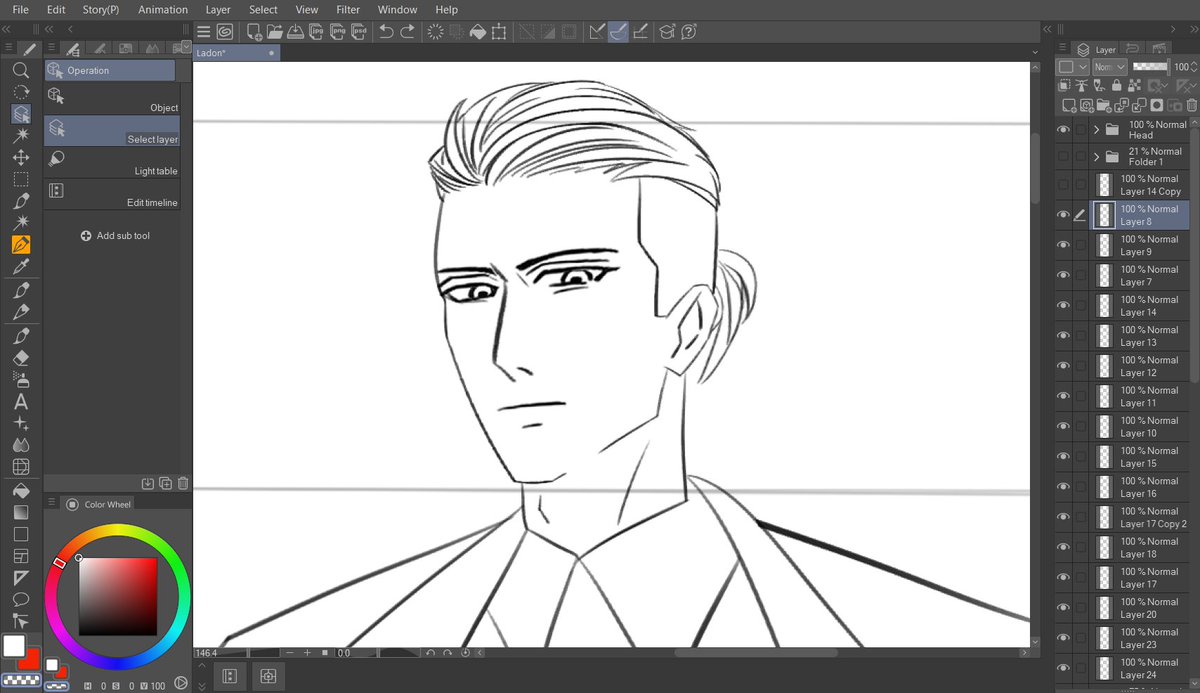Open the Layer menu

pos(218,9)
